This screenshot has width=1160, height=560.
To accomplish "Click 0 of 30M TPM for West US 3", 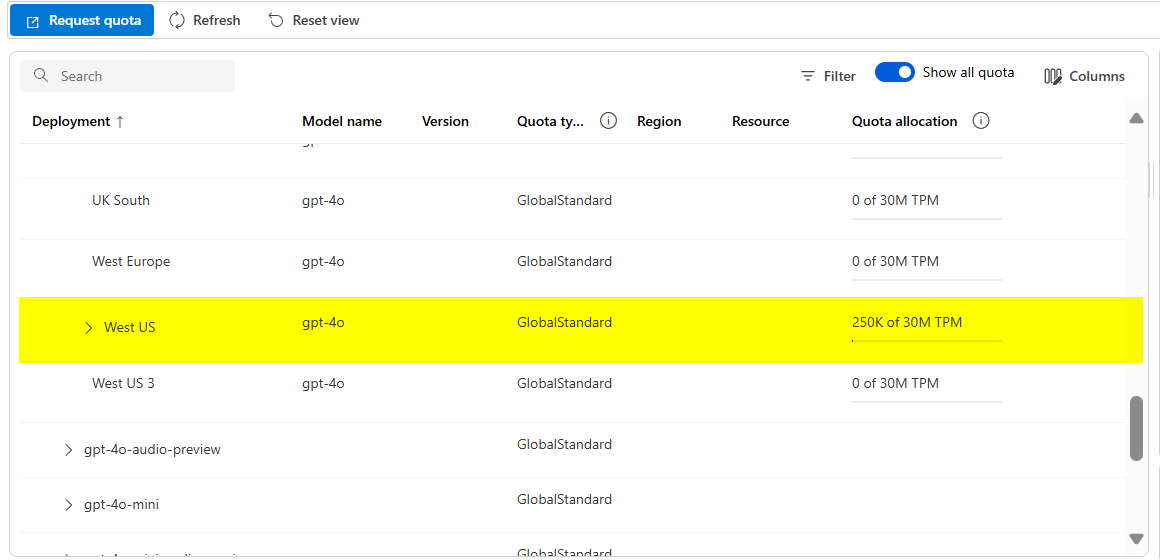I will coord(895,384).
